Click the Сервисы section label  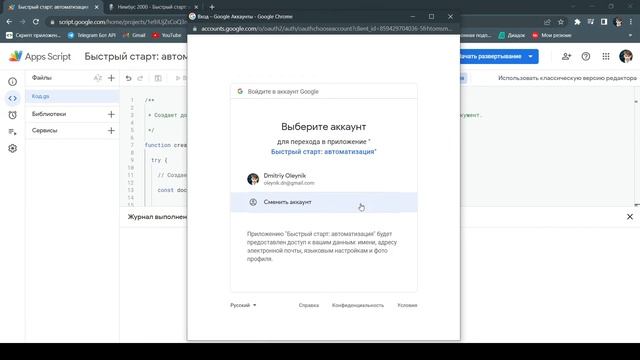pyautogui.click(x=44, y=131)
